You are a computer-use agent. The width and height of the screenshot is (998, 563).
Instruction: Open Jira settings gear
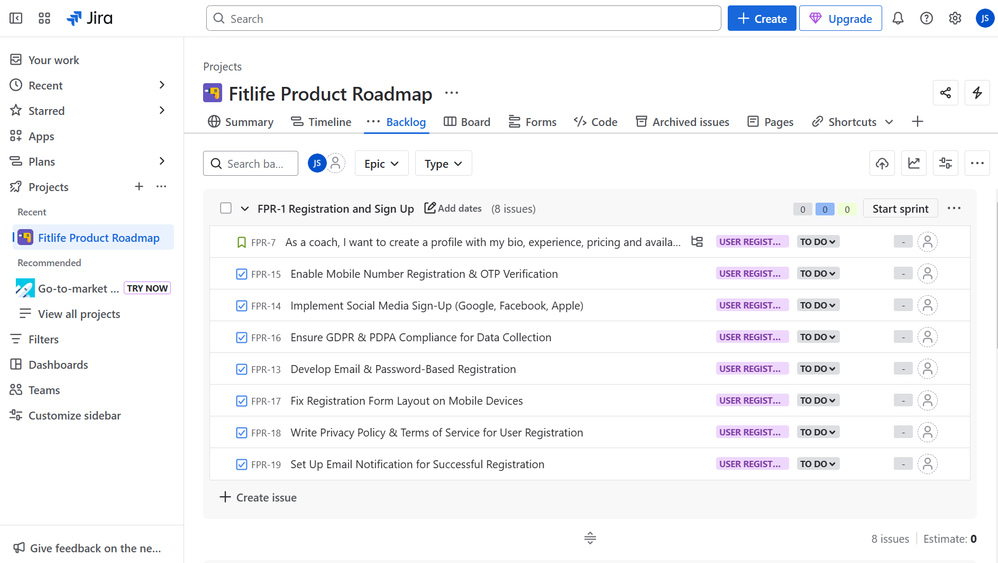click(x=955, y=18)
